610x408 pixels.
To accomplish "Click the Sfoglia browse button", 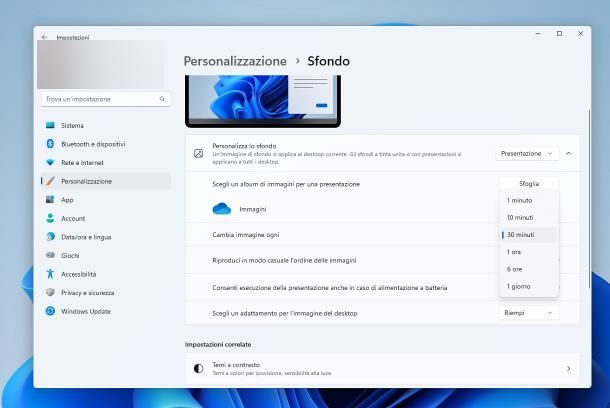I will (529, 183).
